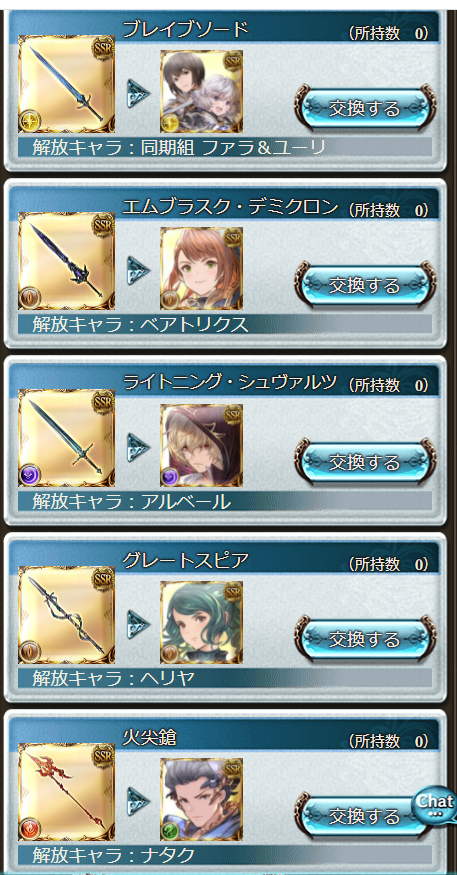Select the エムブラスク・デミクロン weapon icon

click(66, 261)
